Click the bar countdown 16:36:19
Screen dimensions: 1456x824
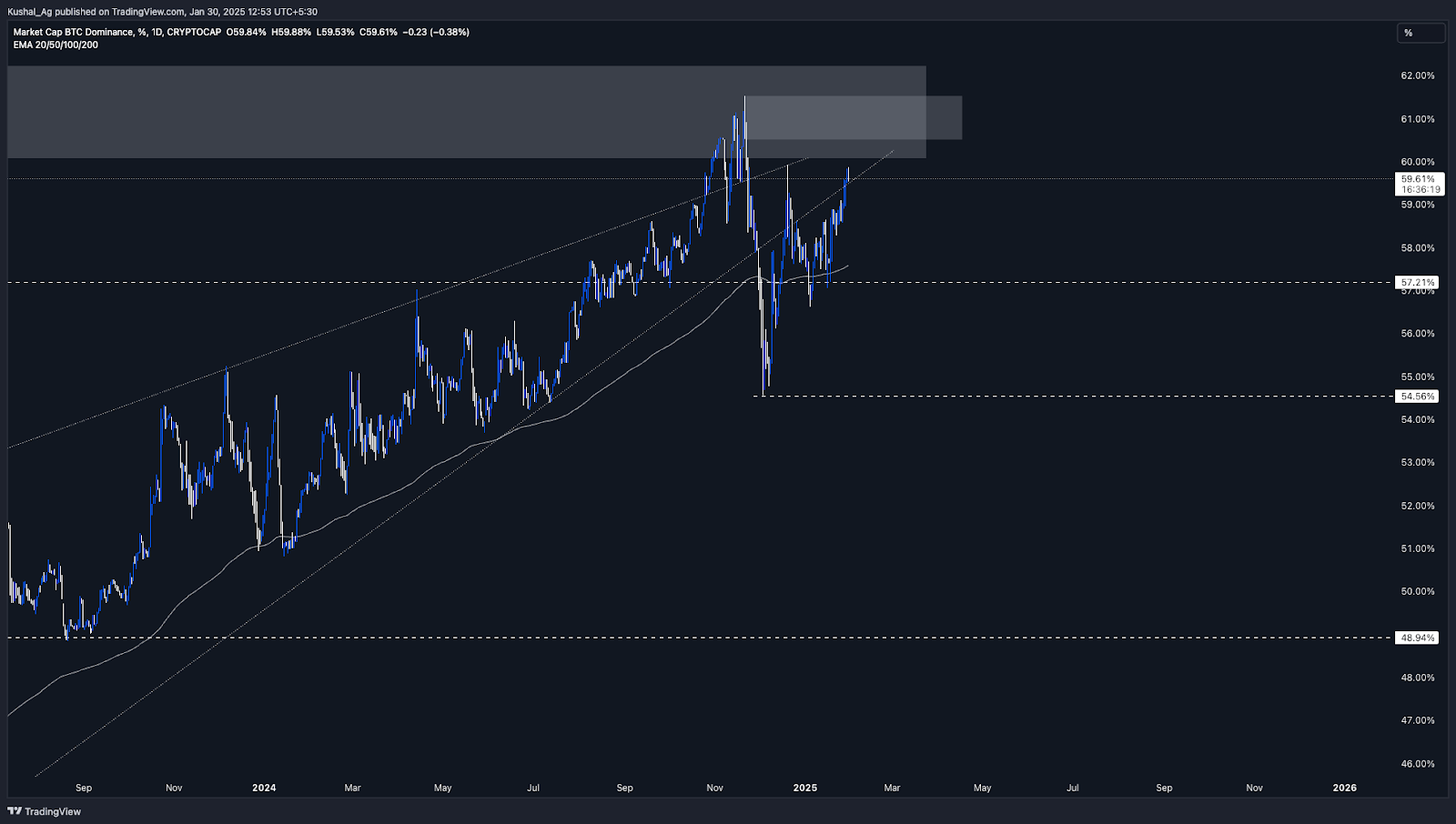pos(1421,190)
